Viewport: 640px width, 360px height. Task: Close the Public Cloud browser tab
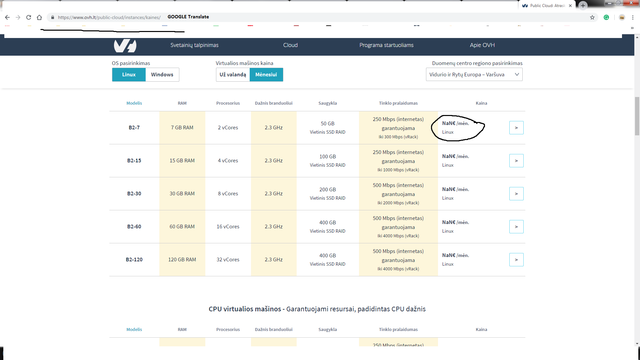click(570, 6)
